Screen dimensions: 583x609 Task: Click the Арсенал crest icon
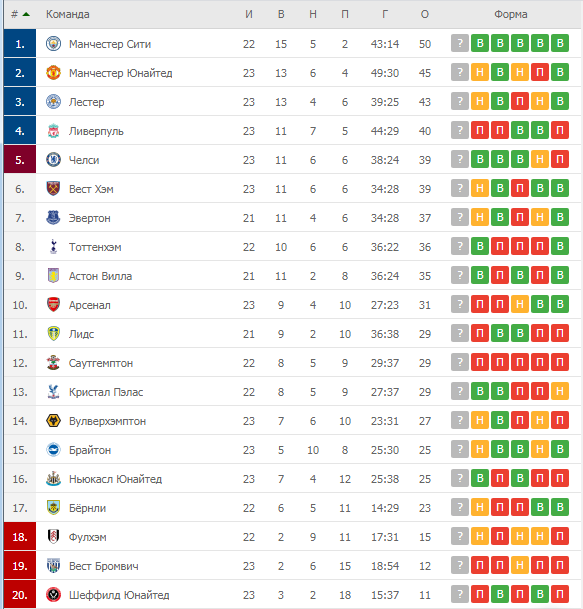pos(53,304)
